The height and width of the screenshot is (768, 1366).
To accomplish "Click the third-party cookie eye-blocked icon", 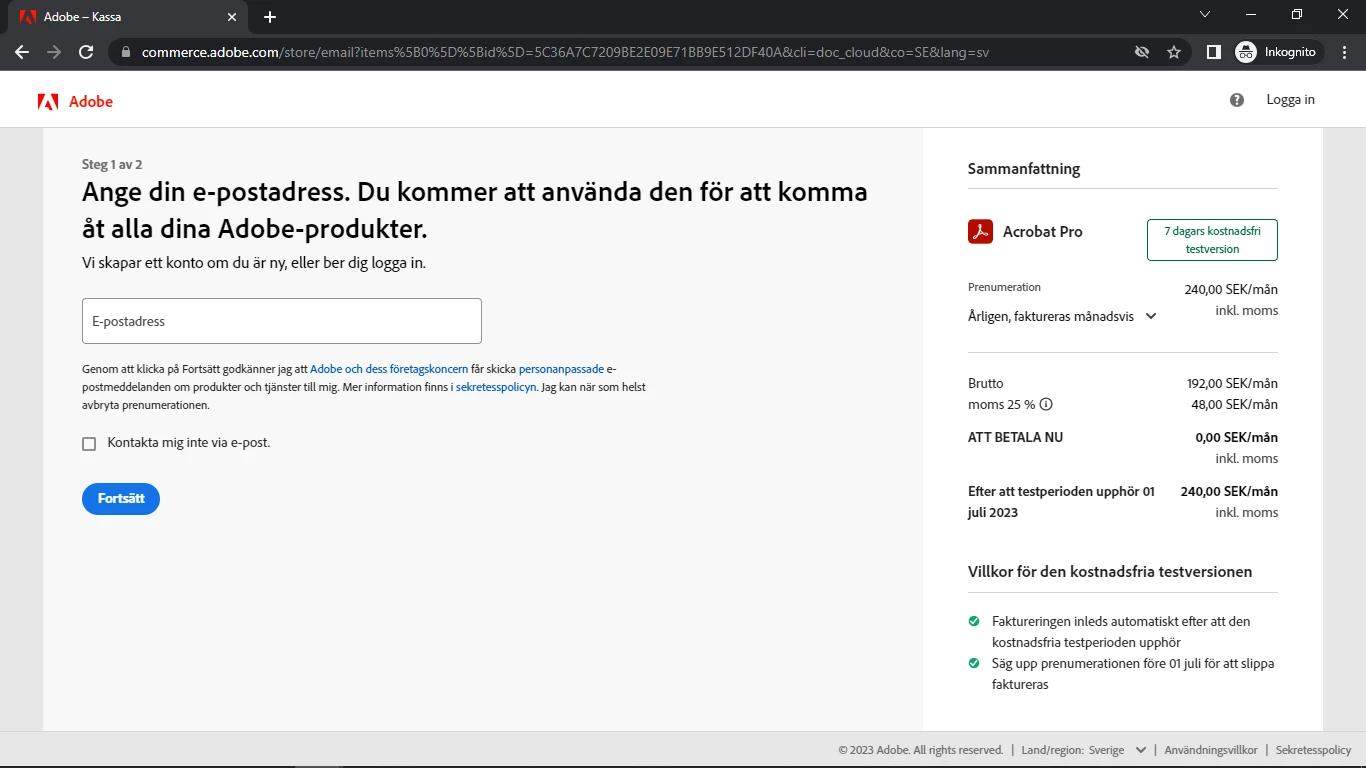I will [x=1141, y=52].
